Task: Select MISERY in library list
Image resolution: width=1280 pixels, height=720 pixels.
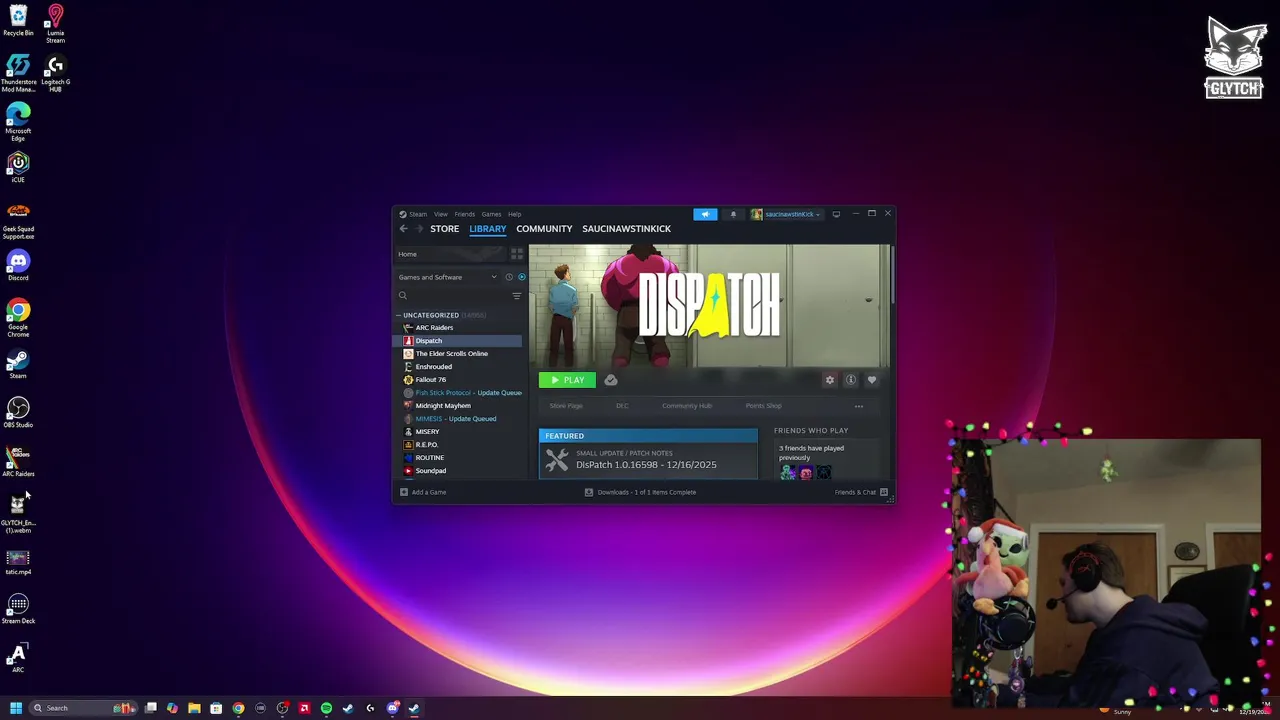Action: point(458,432)
